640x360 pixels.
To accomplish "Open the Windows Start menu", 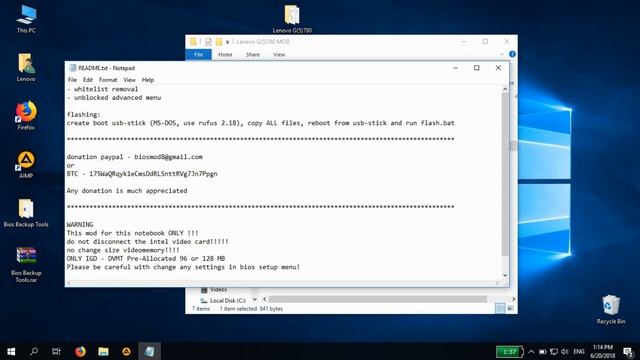I will 11,351.
